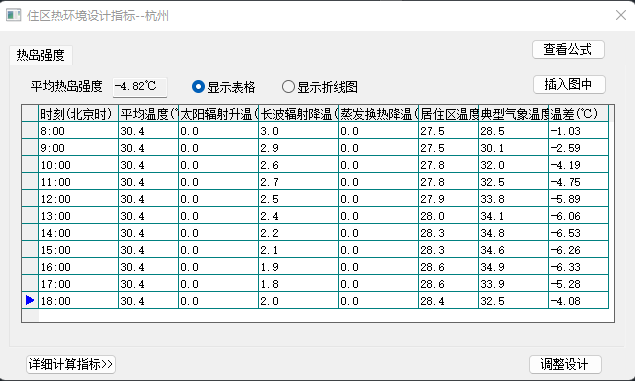
Task: Click the 长波辐射降温 cell 1.9
Action: 298,267
